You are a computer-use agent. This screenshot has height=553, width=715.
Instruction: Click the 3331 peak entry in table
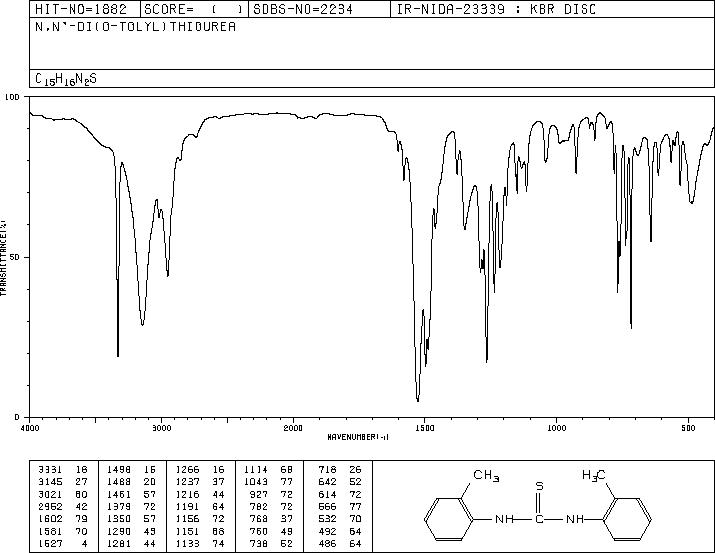[x=62, y=470]
